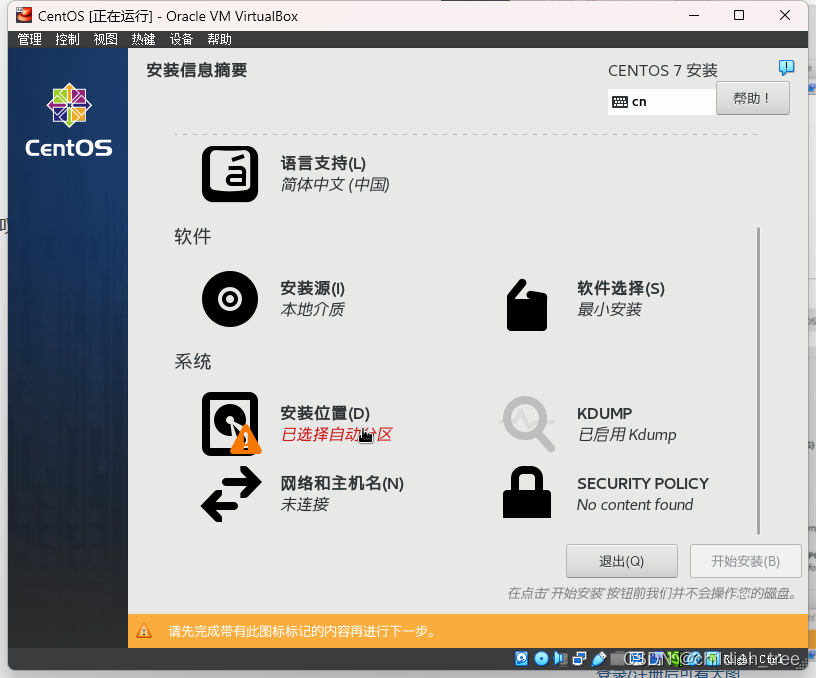816x678 pixels.
Task: Click the 简体中文 (中国) text
Action: pyautogui.click(x=335, y=184)
